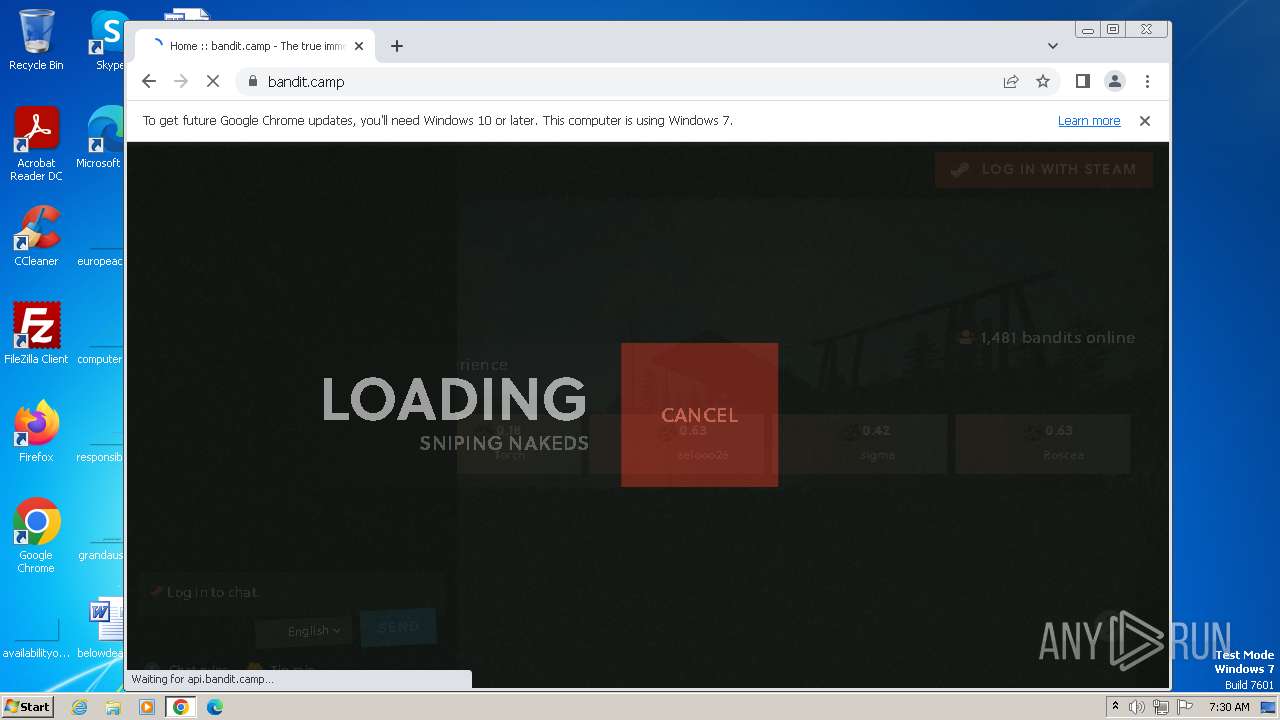Open network tray icon
The image size is (1280, 720).
click(x=1160, y=707)
